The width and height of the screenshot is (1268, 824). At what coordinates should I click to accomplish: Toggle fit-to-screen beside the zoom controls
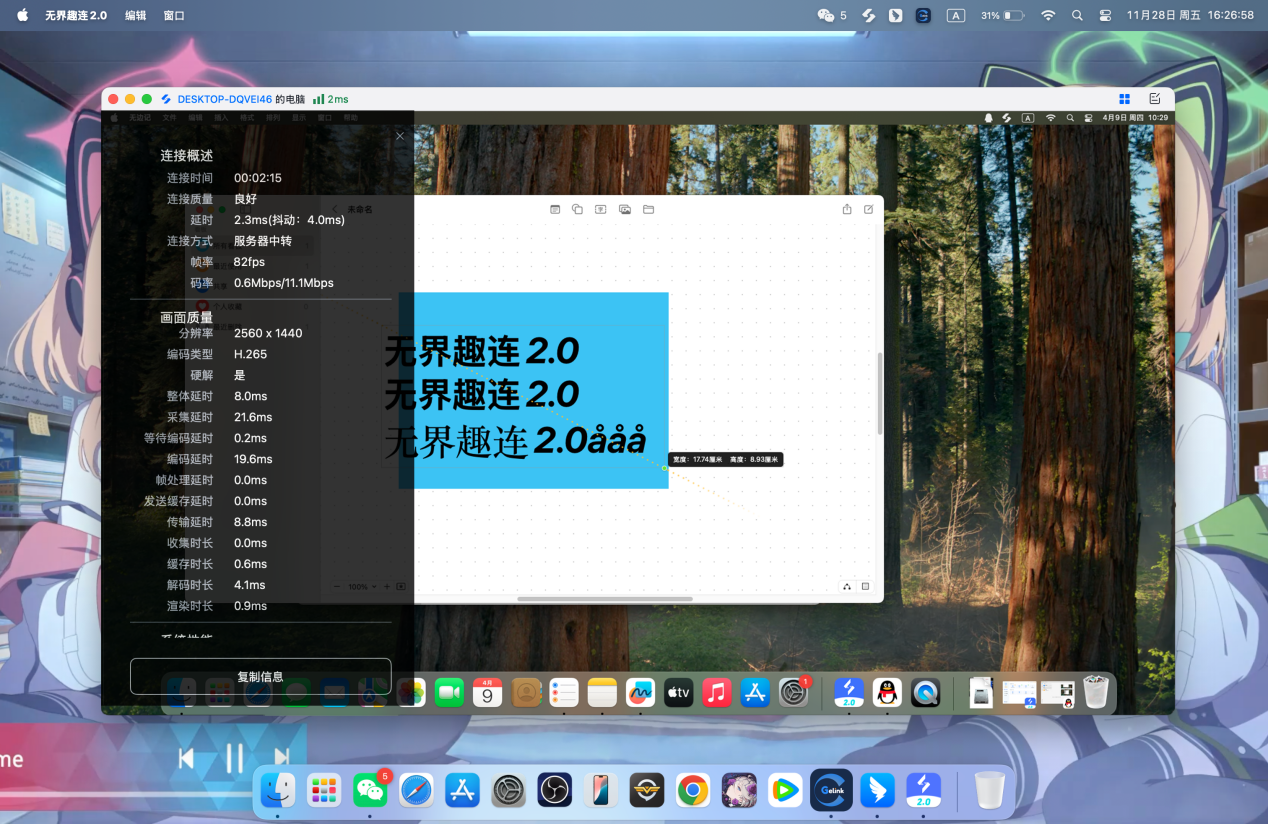pyautogui.click(x=400, y=587)
